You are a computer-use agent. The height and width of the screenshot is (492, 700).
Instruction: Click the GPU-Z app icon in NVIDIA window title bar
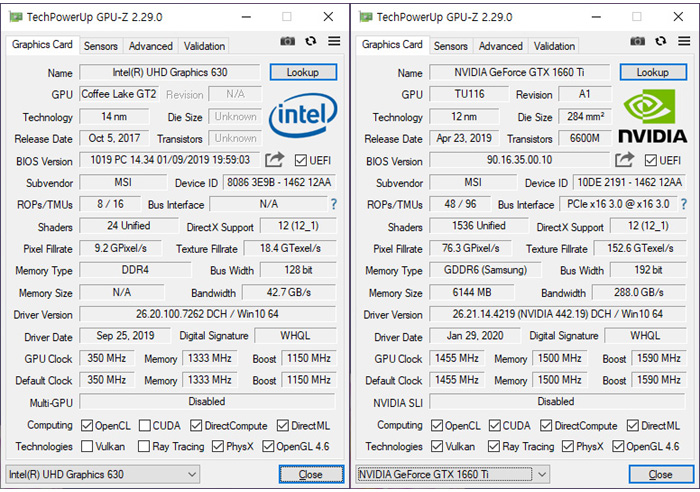366,17
